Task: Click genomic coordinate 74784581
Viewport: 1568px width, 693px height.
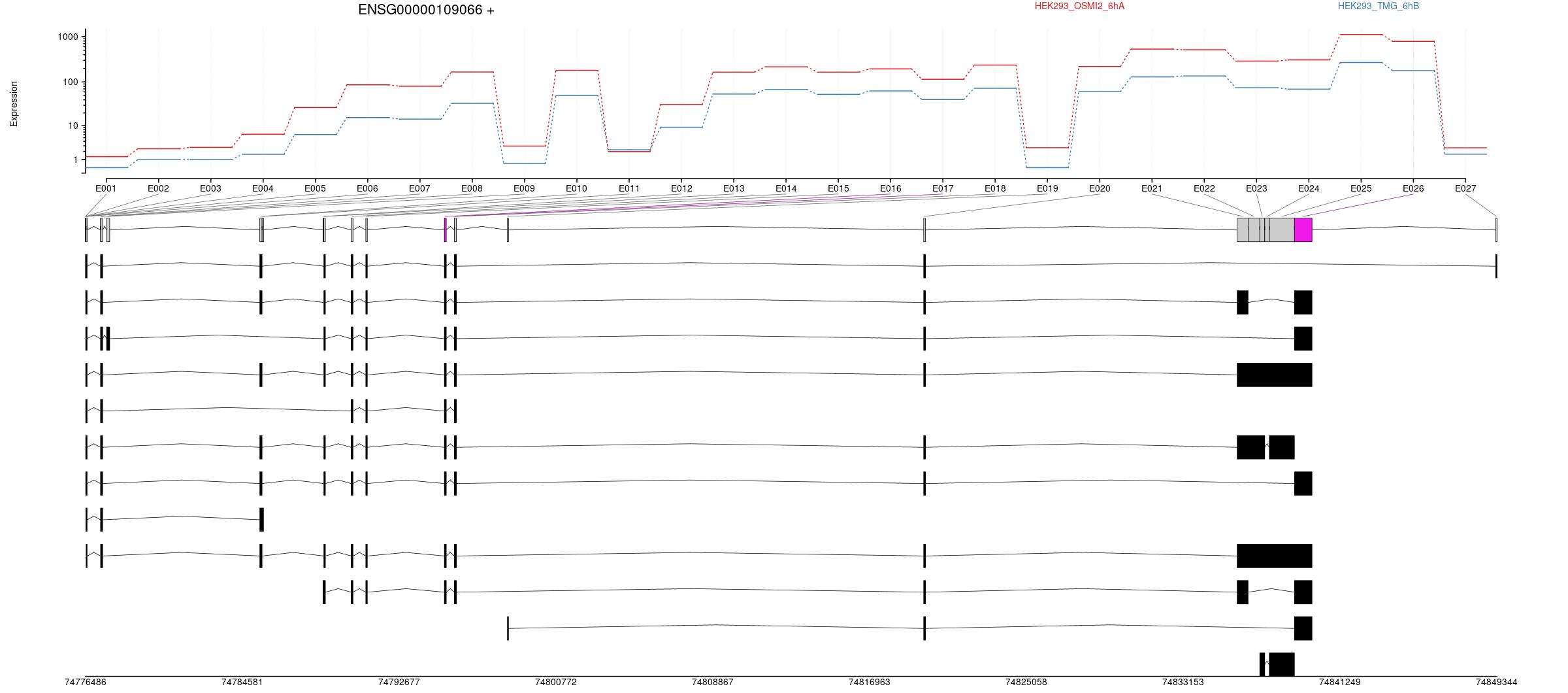Action: coord(242,682)
